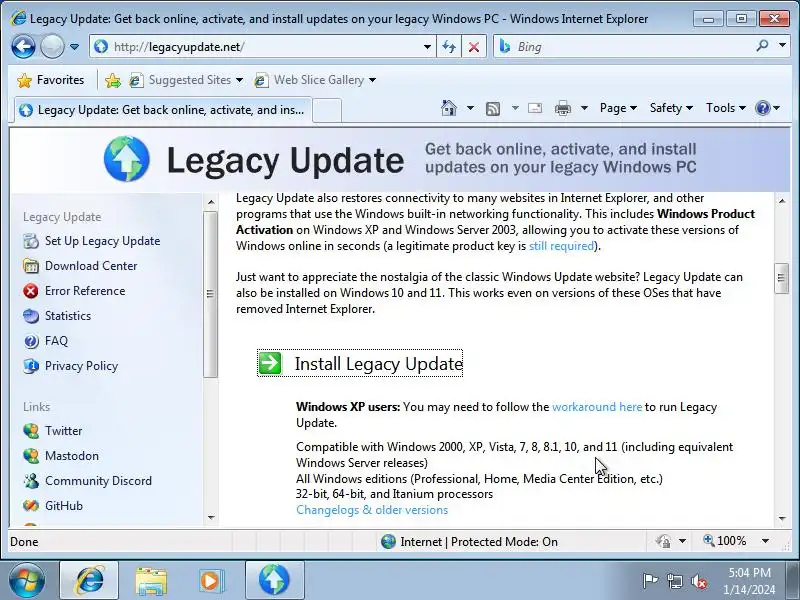Click the Community Discord people icon
This screenshot has height=600, width=800.
(x=31, y=481)
